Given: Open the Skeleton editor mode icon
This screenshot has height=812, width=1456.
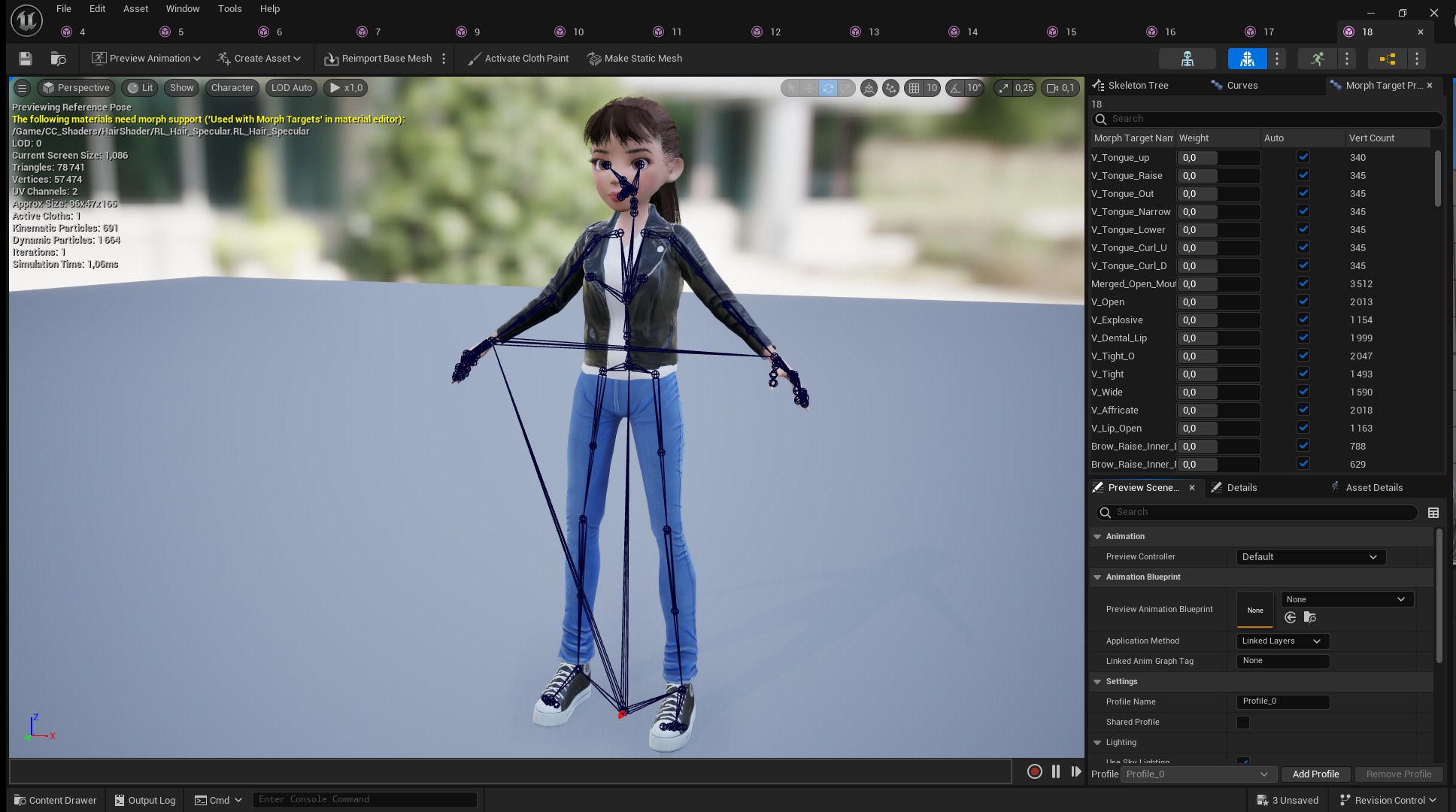Looking at the screenshot, I should (x=1188, y=59).
